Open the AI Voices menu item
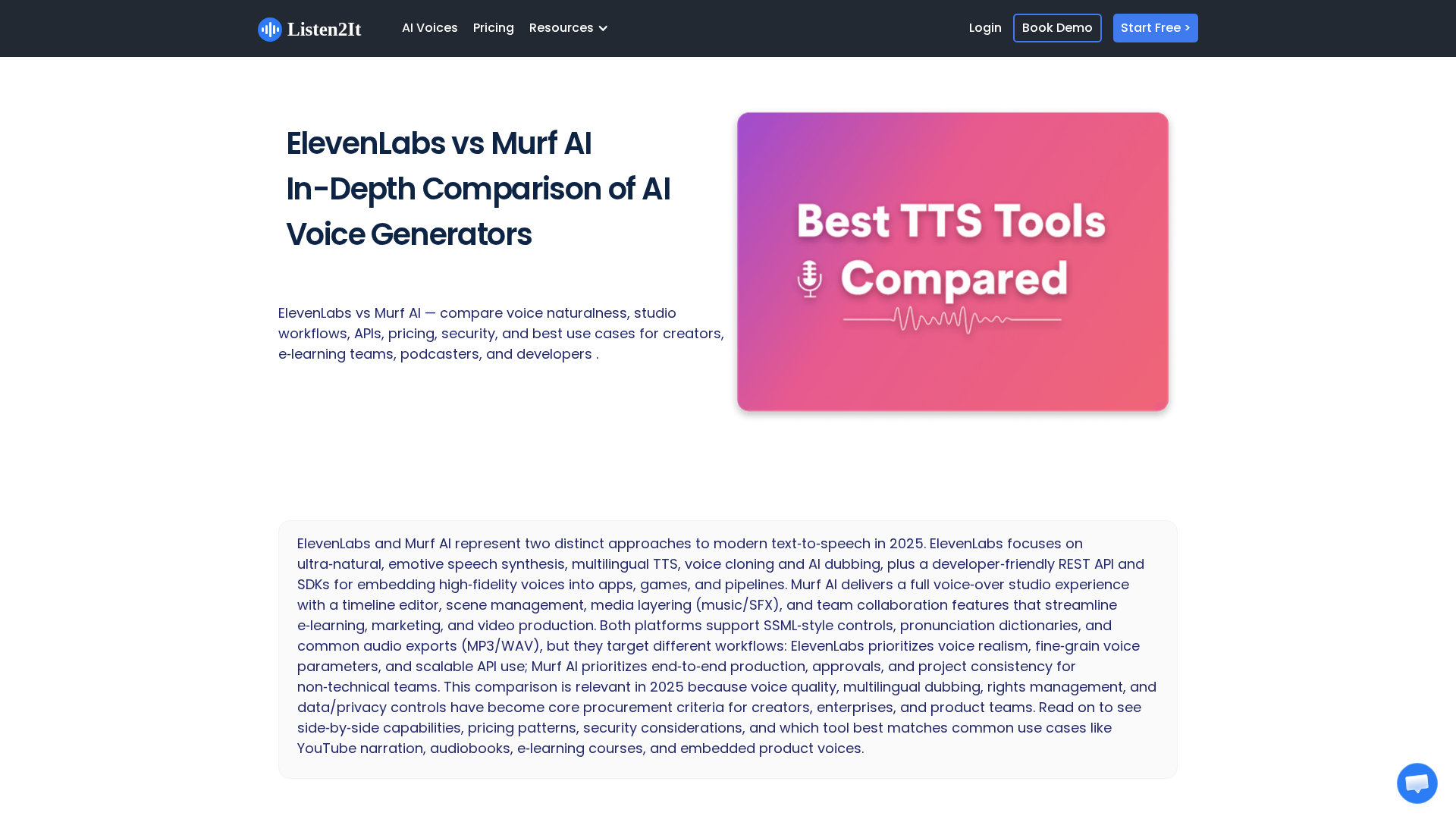The height and width of the screenshot is (819, 1456). (x=429, y=28)
